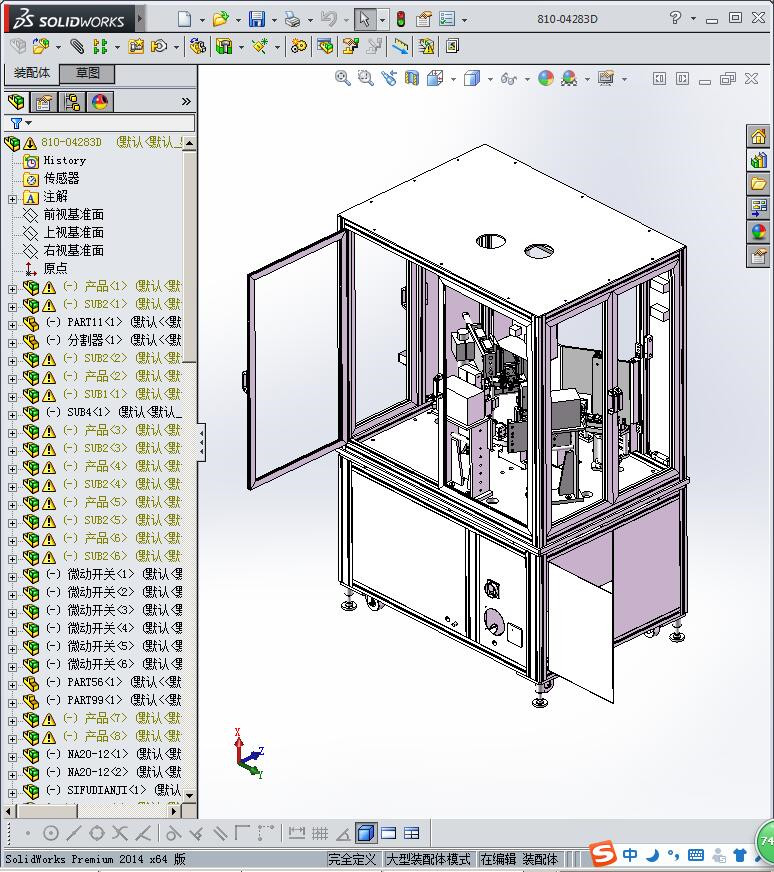Click the Move Component icon
This screenshot has height=872, width=774.
tap(159, 46)
